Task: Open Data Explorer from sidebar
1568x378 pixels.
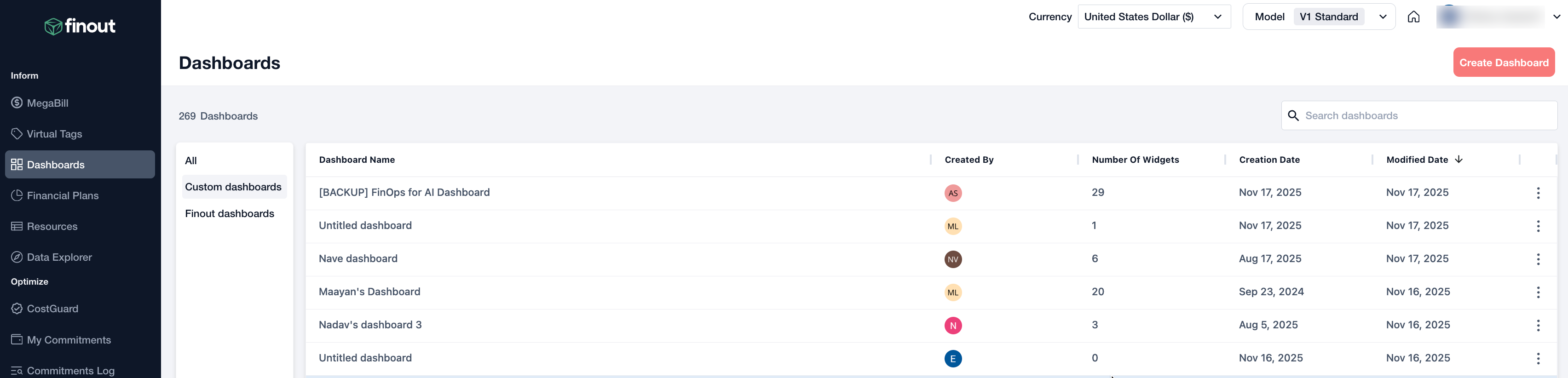Action: [59, 258]
